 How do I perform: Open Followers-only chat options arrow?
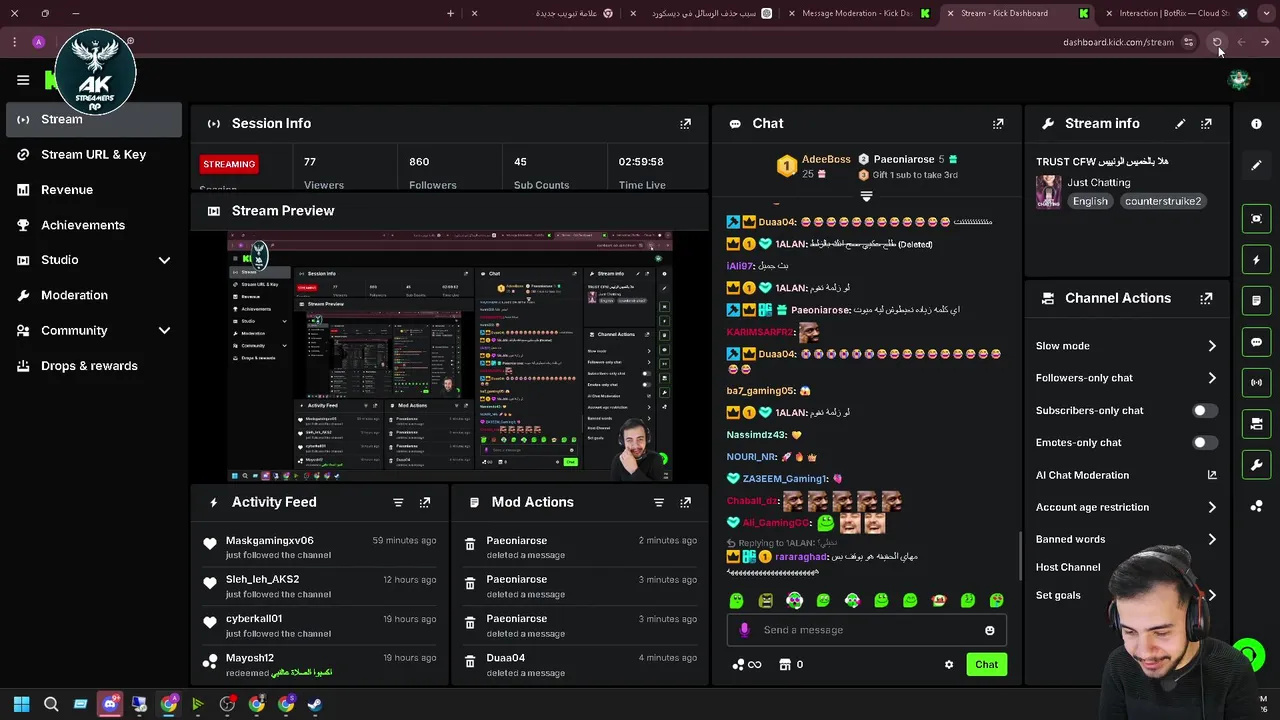pos(1212,378)
